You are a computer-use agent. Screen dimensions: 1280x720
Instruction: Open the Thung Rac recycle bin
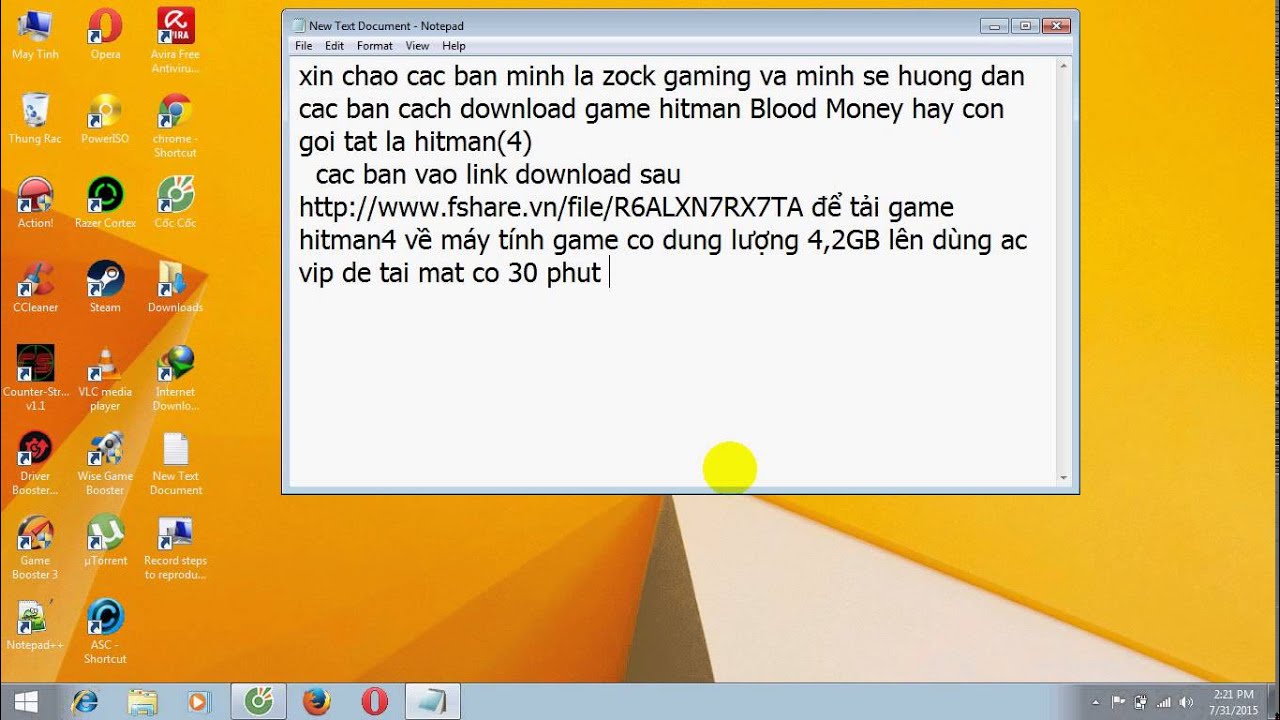click(x=35, y=118)
